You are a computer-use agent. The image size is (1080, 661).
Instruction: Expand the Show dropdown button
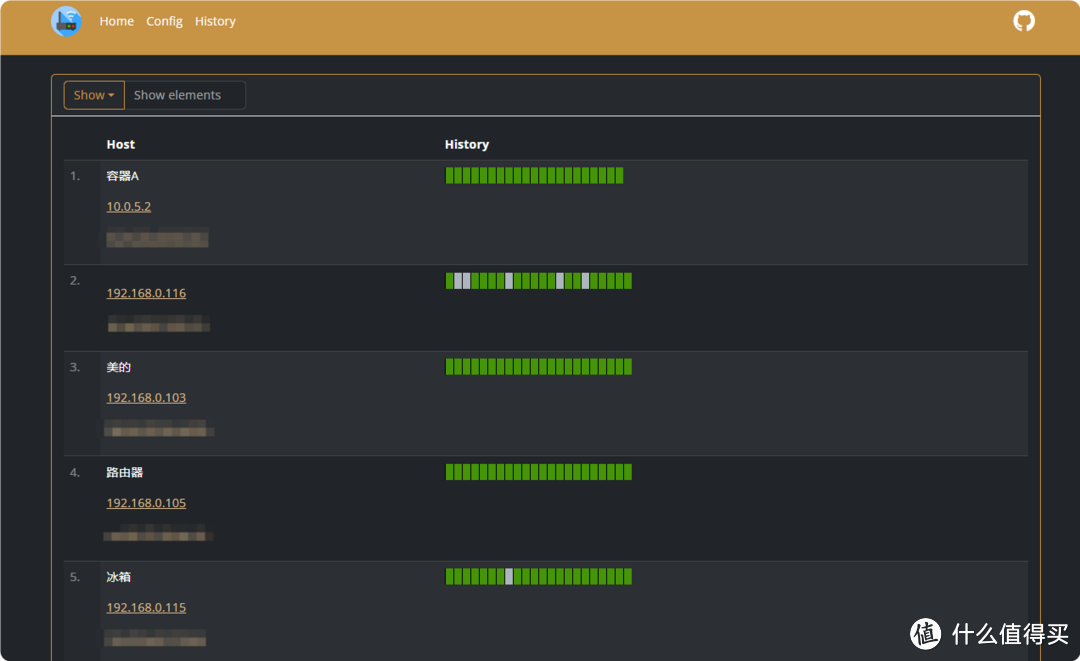pos(94,95)
